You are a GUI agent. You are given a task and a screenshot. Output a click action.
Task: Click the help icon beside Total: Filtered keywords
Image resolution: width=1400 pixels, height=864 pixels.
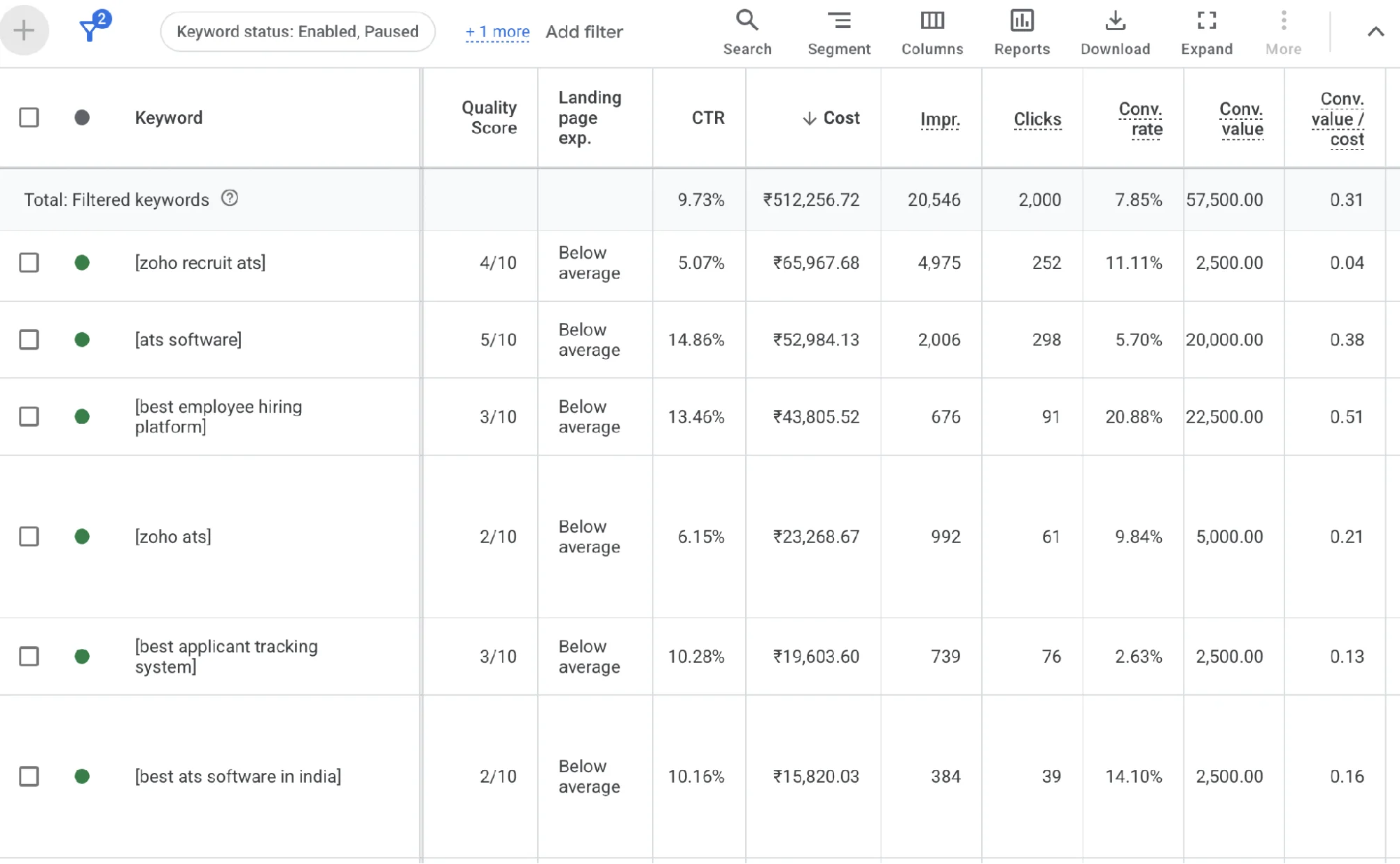point(230,198)
